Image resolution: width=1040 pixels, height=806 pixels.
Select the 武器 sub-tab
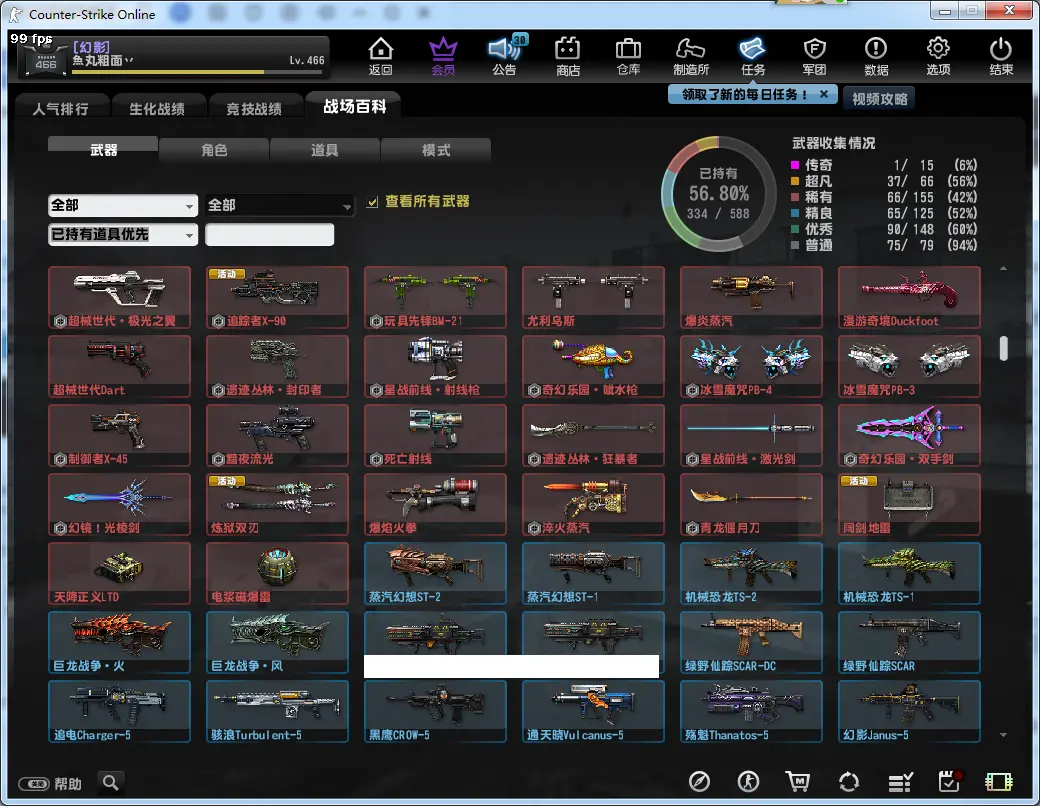click(x=103, y=149)
